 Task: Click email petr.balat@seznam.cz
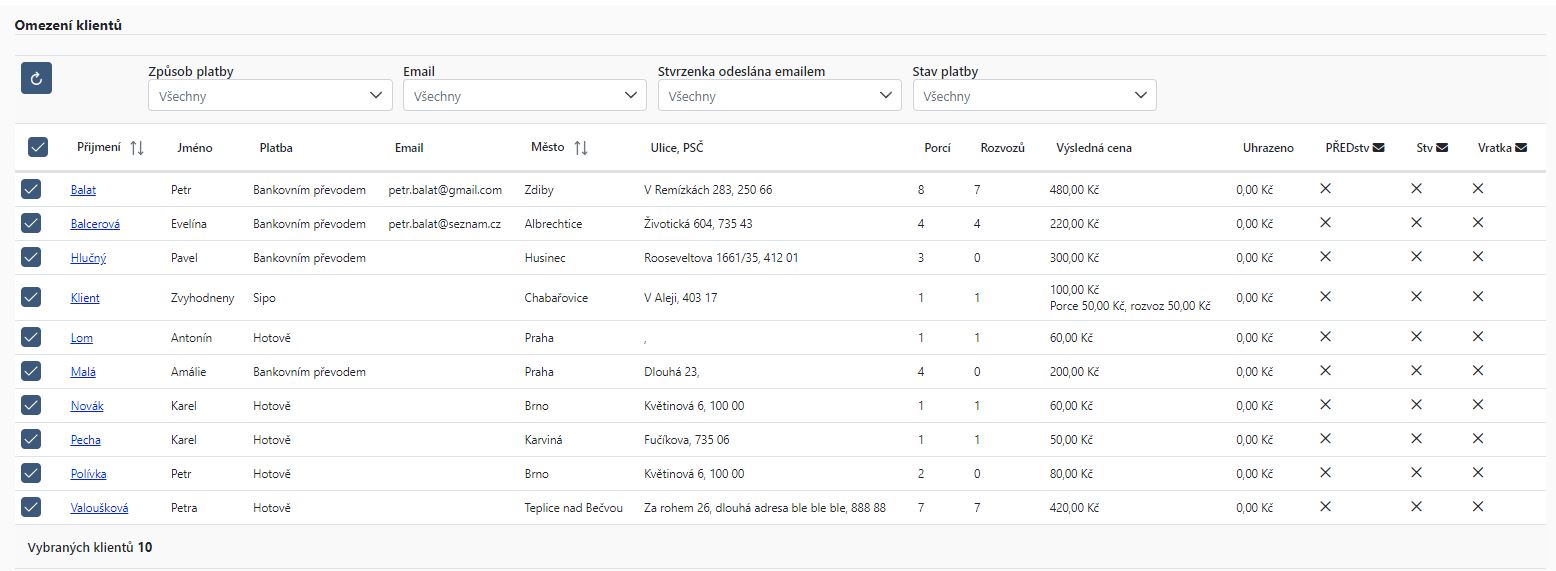445,224
